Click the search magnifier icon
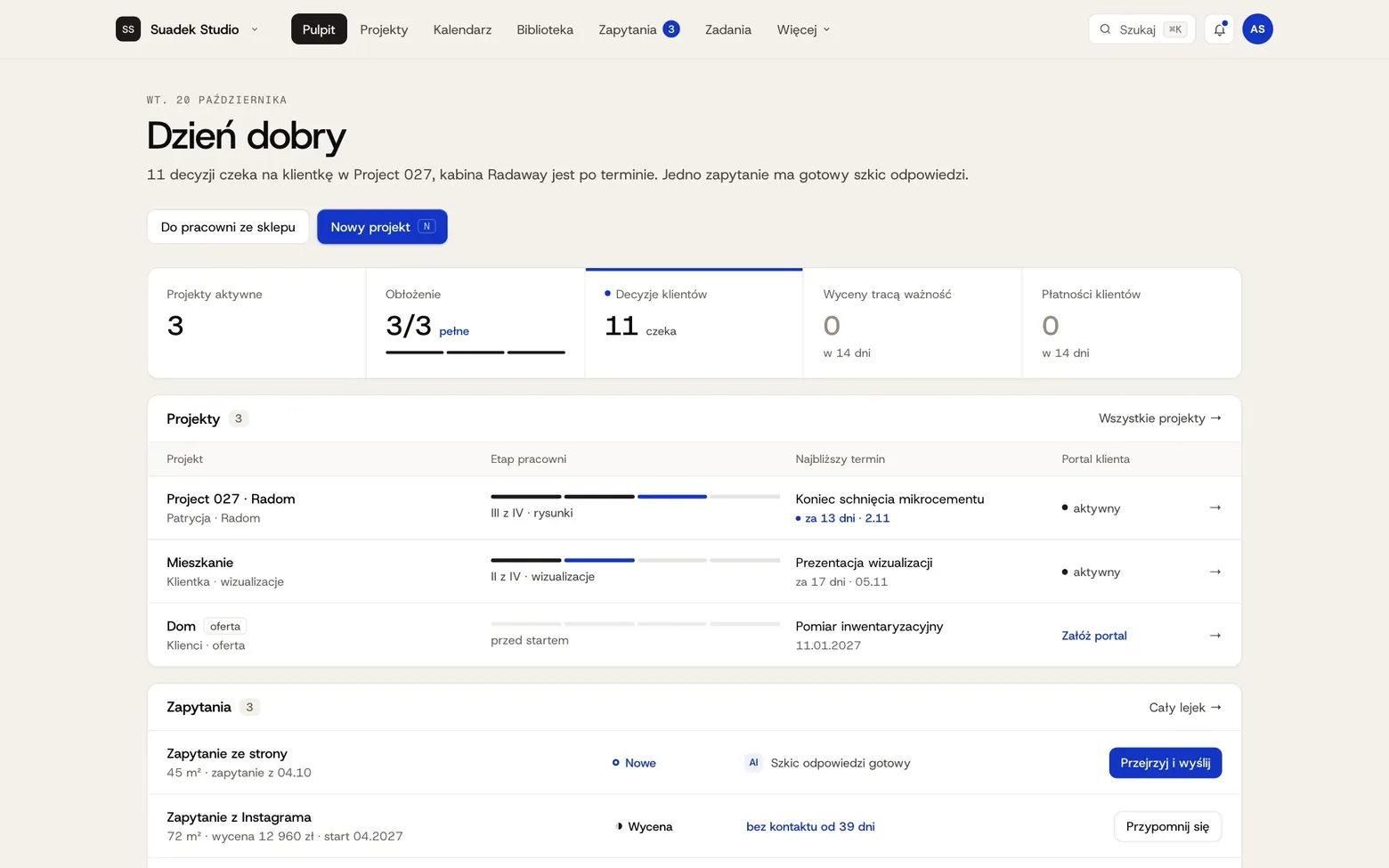 (x=1105, y=29)
